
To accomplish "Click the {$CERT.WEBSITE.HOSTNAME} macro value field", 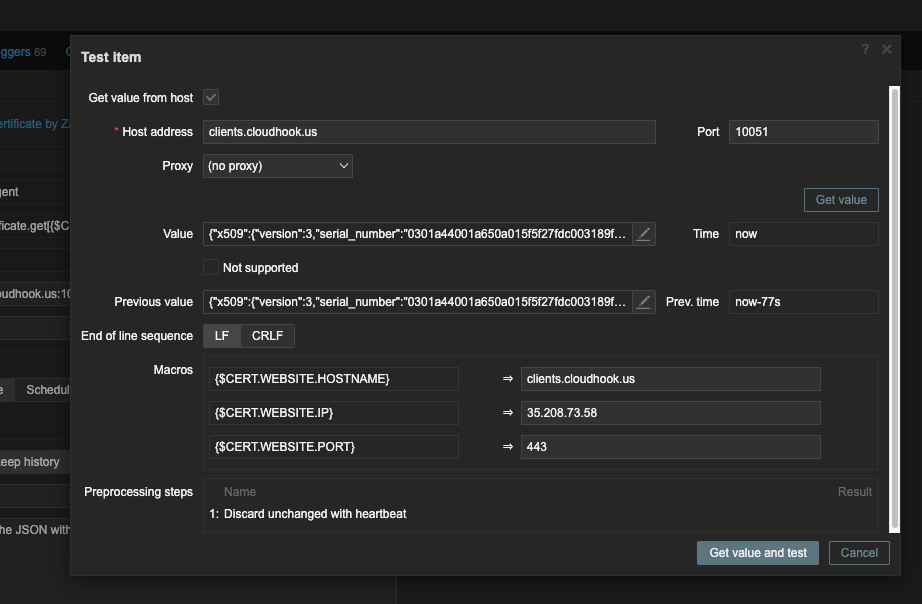I will coord(670,379).
